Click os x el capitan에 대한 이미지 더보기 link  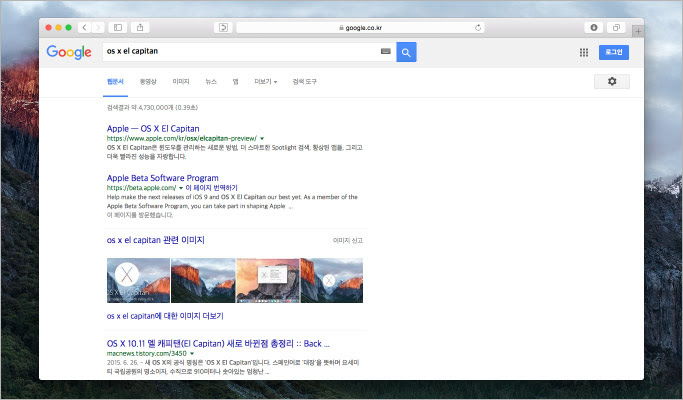[x=165, y=316]
